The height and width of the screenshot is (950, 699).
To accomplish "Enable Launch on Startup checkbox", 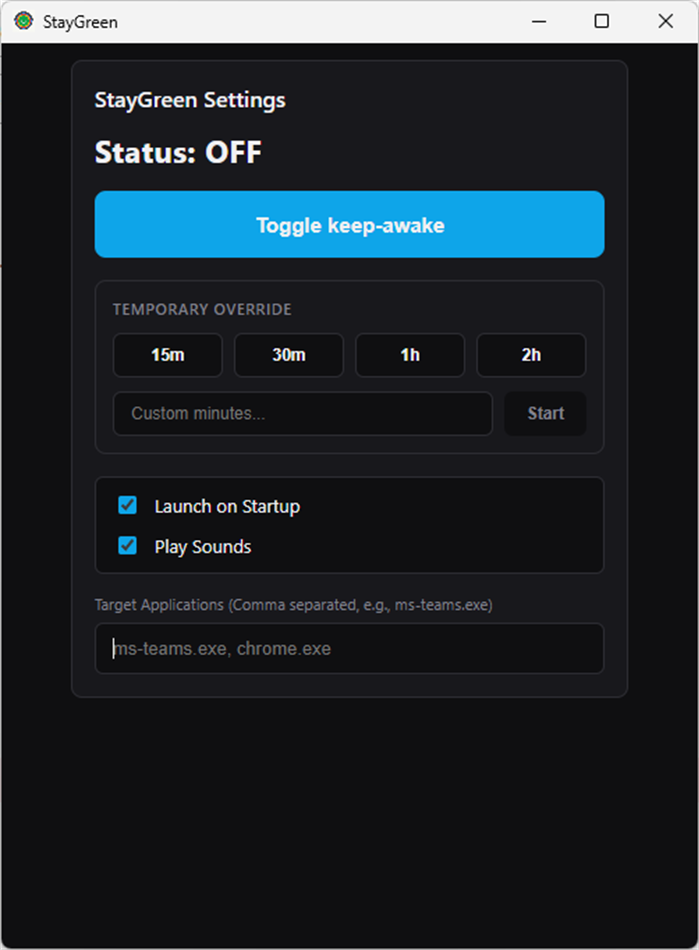I will pos(126,506).
